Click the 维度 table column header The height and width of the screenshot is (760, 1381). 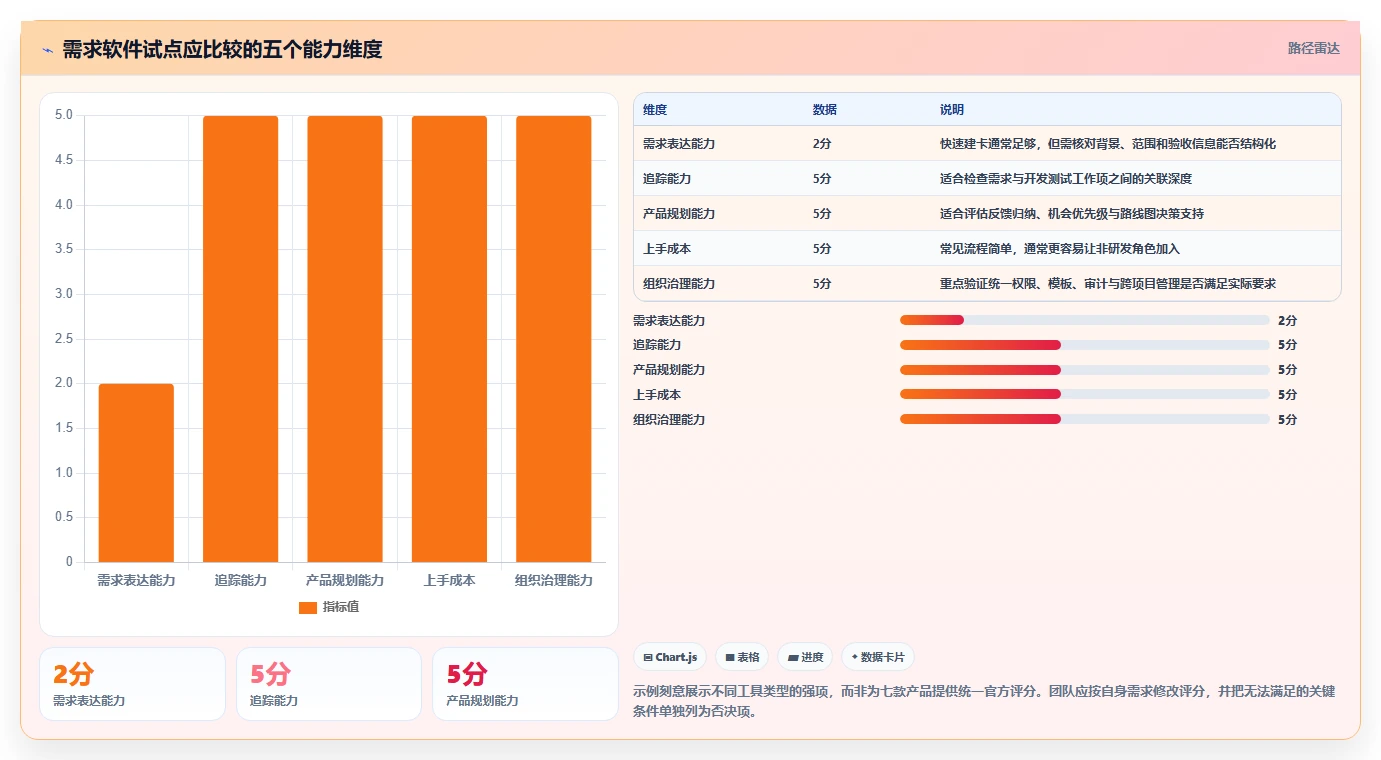655,110
